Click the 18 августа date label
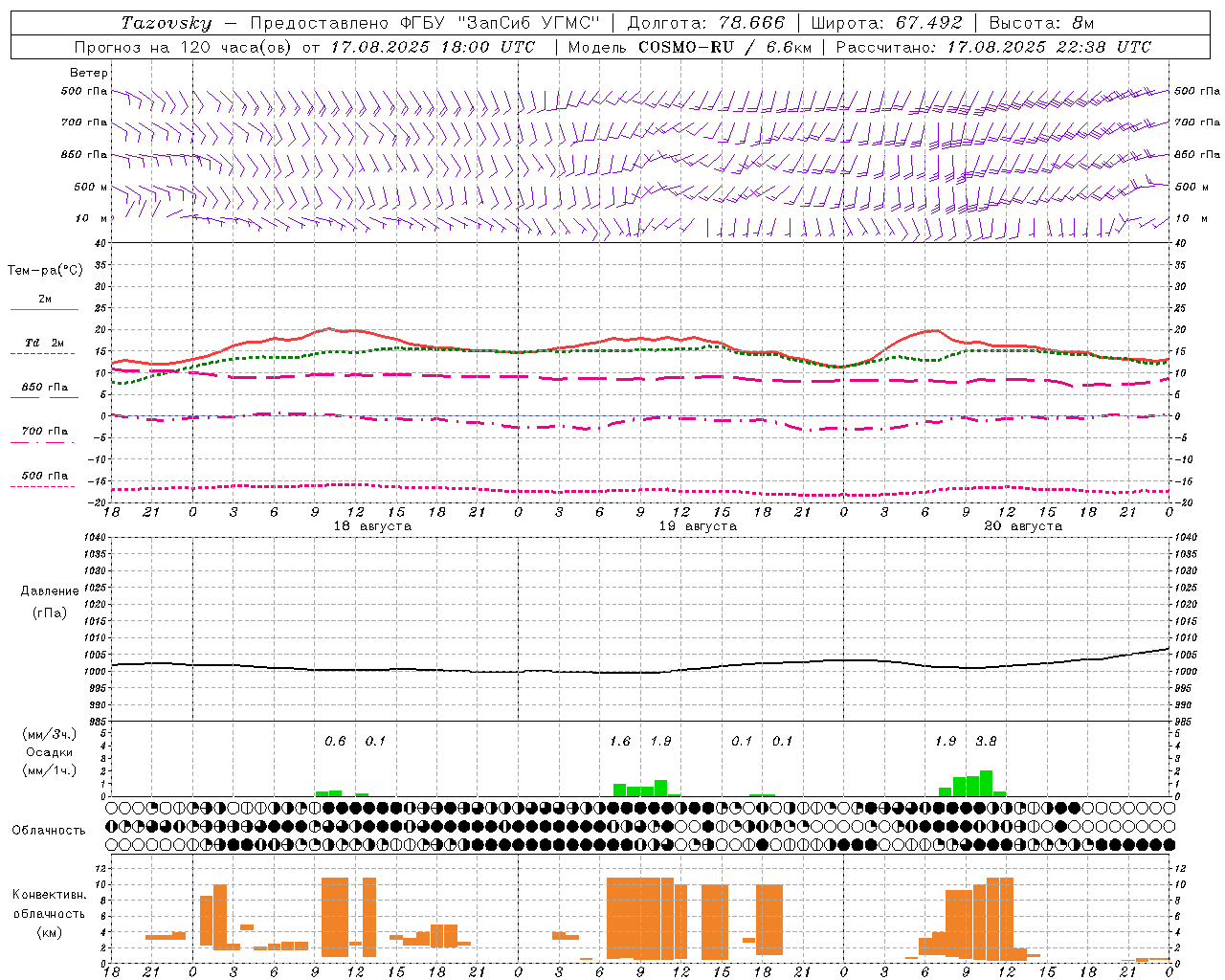The image size is (1225, 980). point(372,526)
